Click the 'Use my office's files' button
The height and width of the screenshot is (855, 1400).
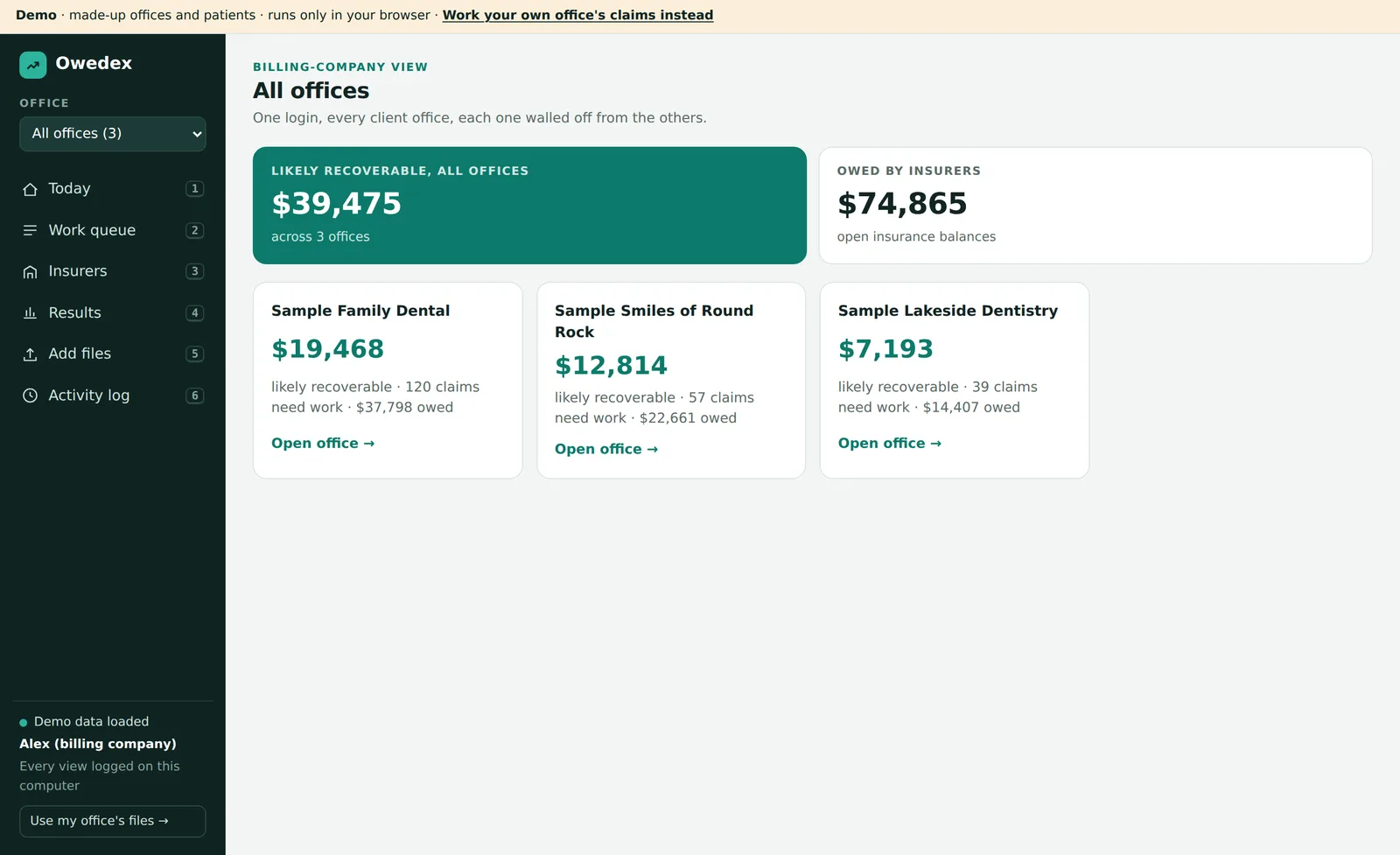tap(113, 821)
